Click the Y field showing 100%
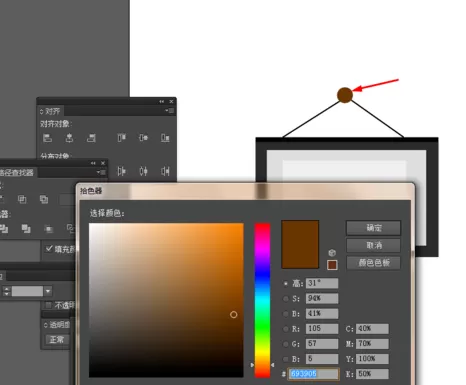The width and height of the screenshot is (466, 385). point(372,359)
